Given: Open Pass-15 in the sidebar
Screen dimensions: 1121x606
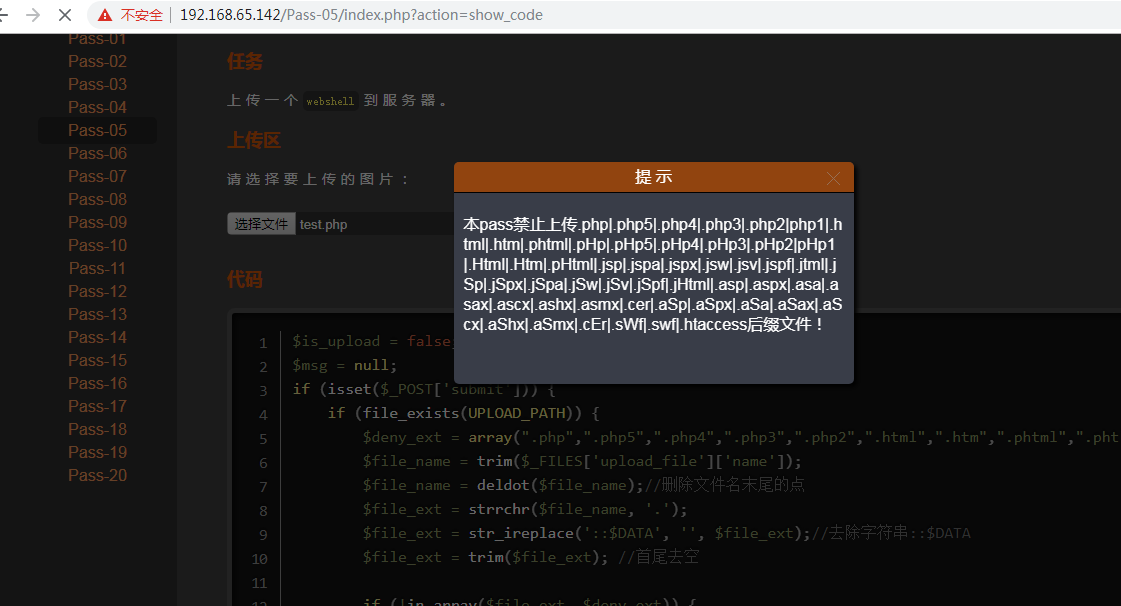Looking at the screenshot, I should (97, 360).
